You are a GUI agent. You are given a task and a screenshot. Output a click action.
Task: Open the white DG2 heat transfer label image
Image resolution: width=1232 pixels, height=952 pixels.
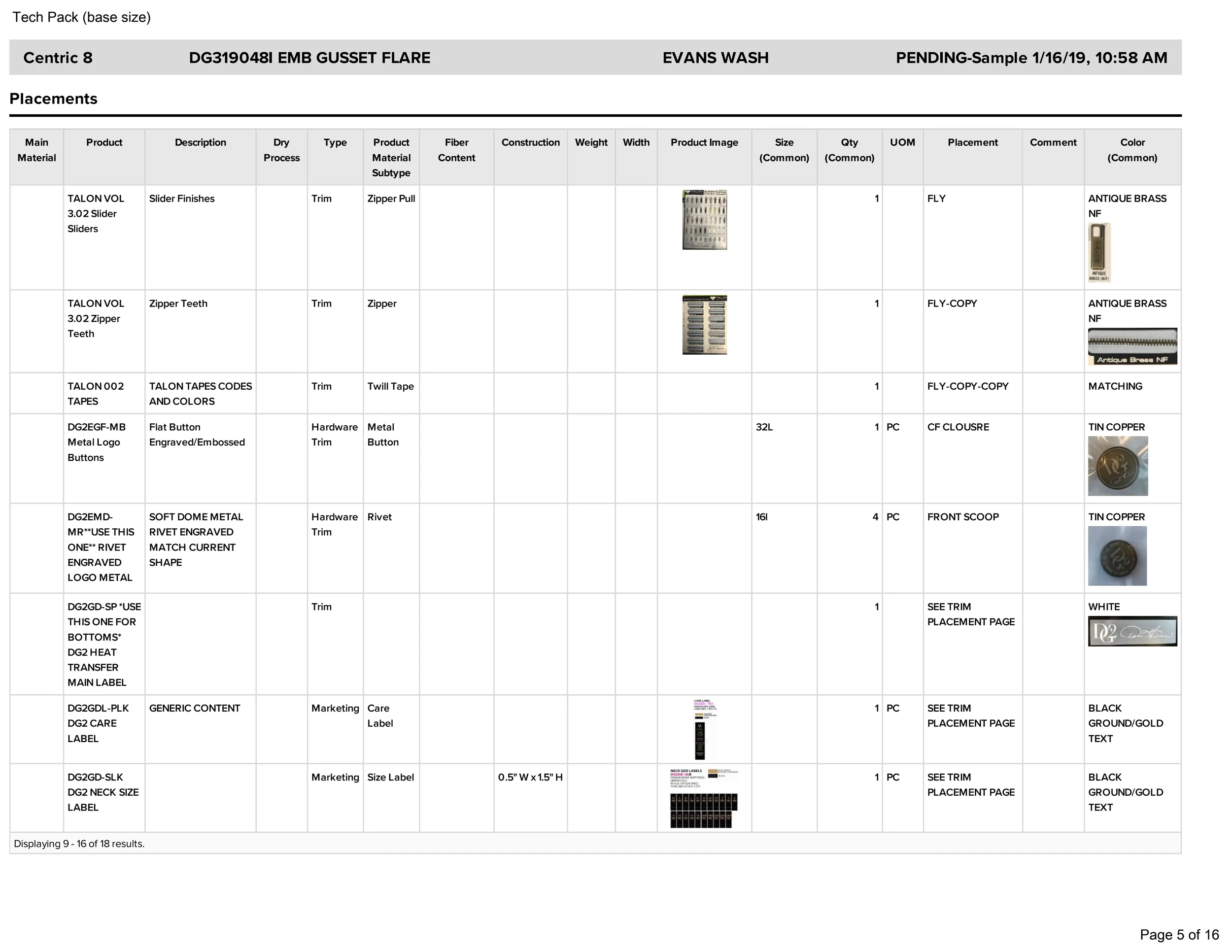[x=1132, y=631]
